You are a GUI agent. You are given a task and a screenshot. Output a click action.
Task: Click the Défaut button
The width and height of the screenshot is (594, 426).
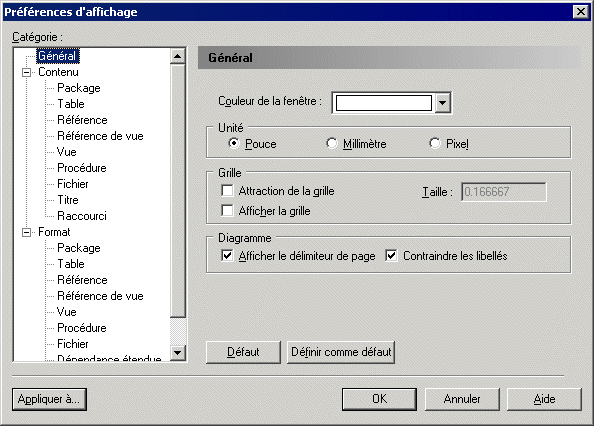(x=243, y=352)
